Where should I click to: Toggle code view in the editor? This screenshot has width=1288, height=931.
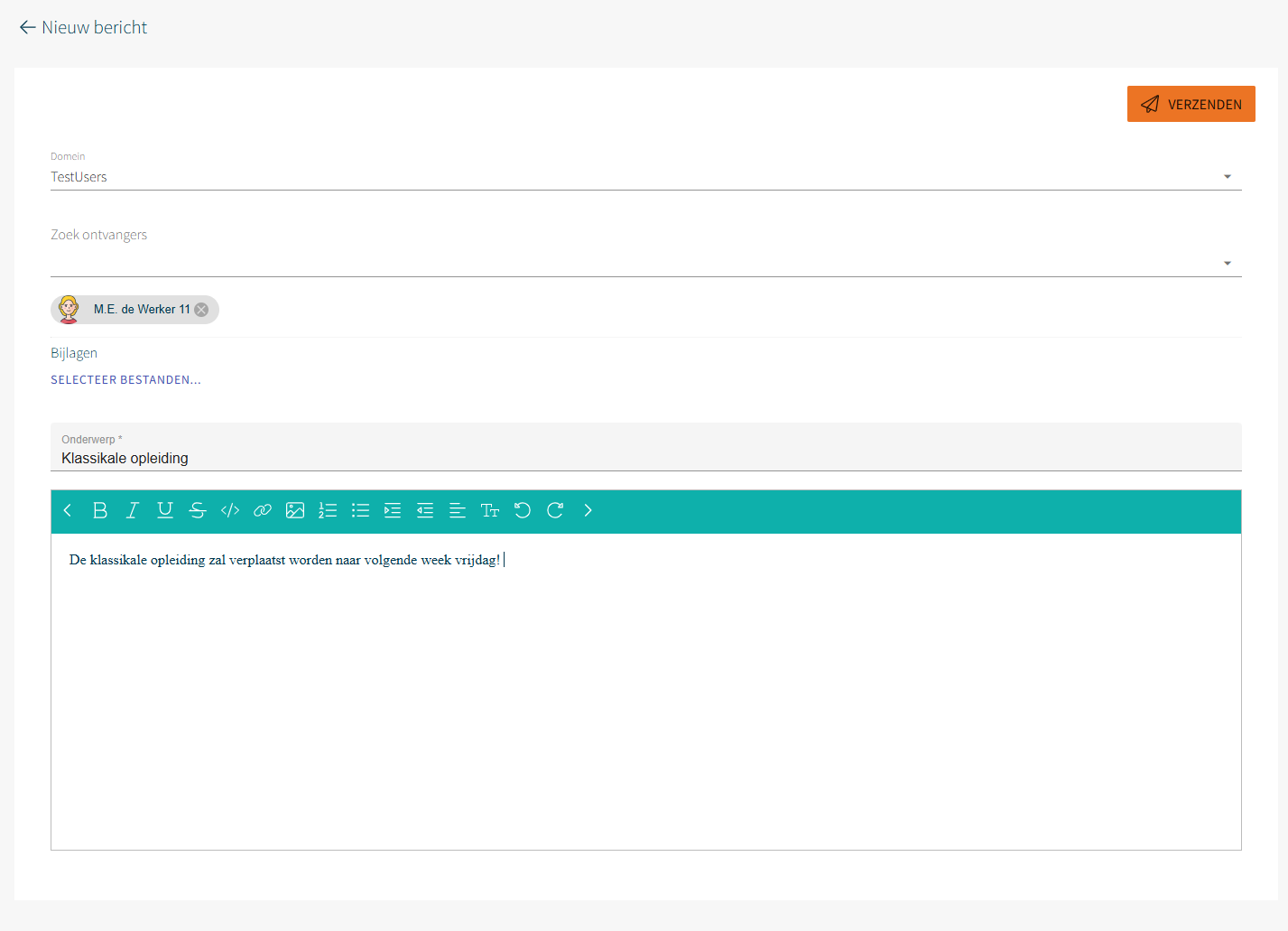[x=230, y=510]
